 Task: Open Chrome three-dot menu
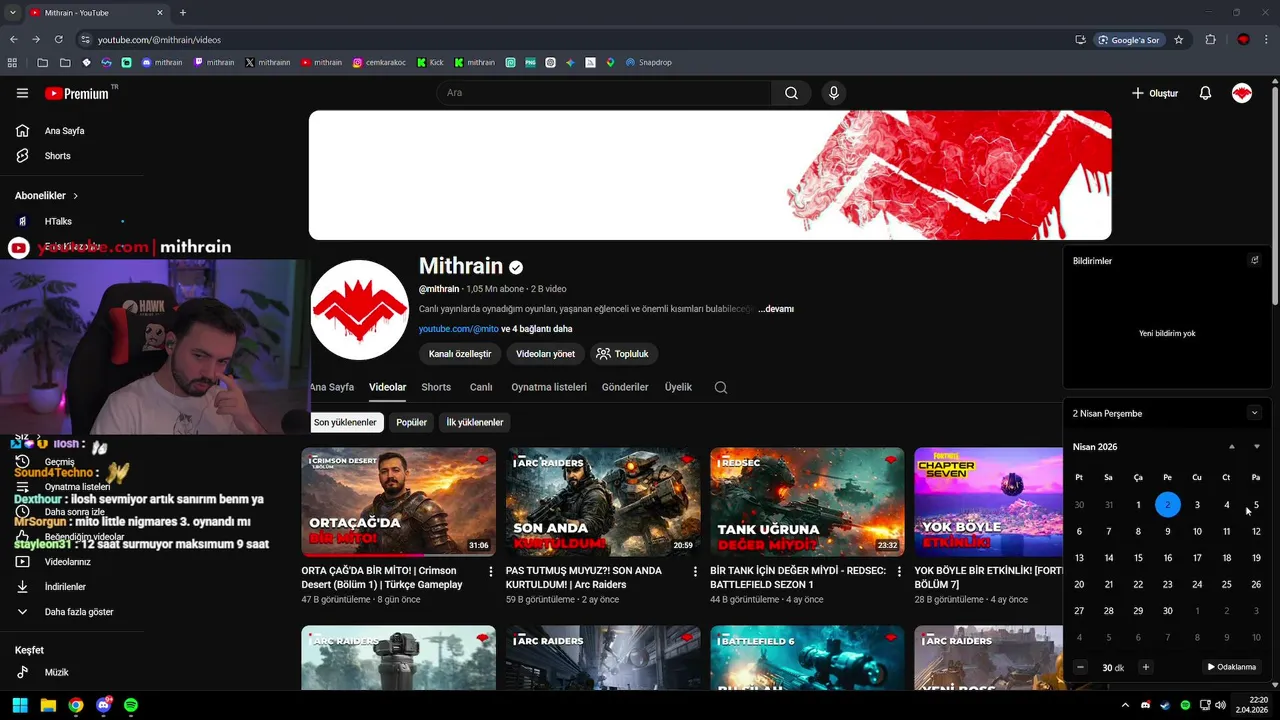[x=1266, y=40]
